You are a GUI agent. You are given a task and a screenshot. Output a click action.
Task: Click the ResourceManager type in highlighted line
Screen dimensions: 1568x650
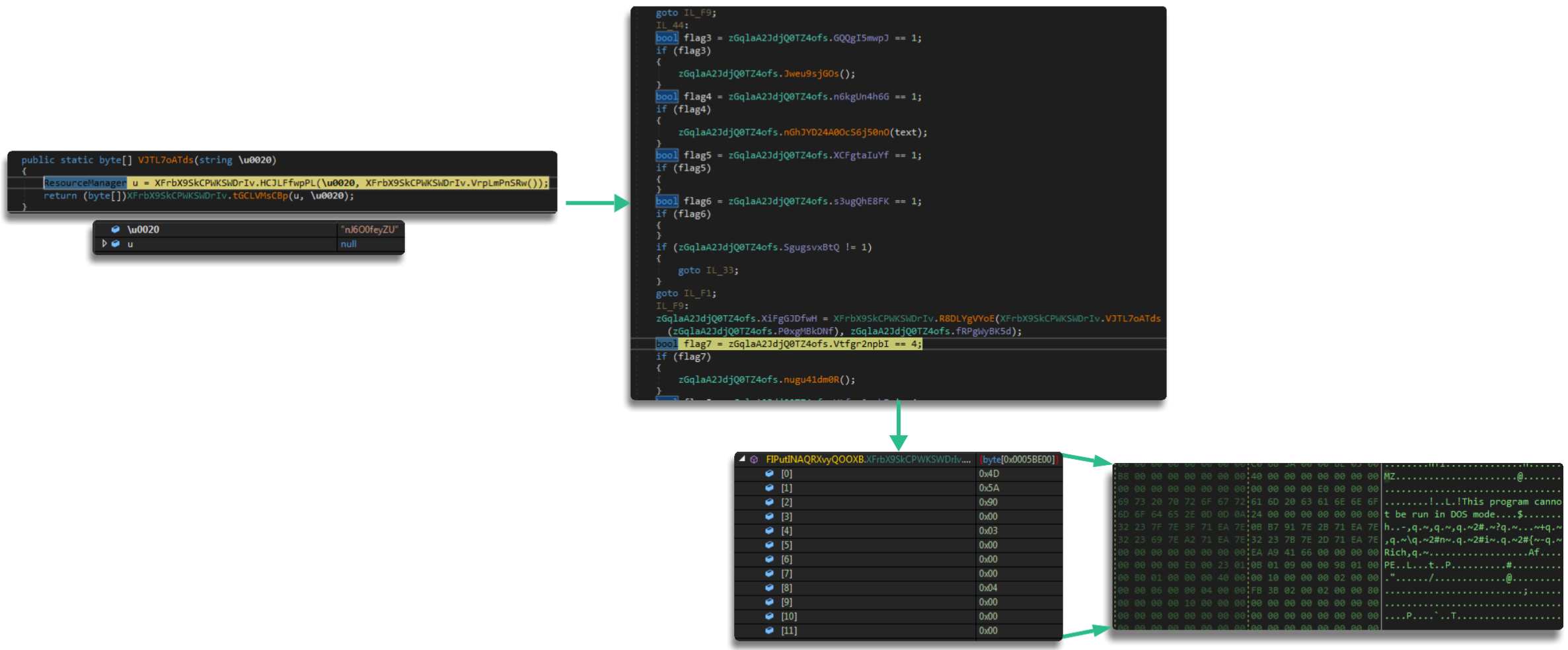point(85,183)
